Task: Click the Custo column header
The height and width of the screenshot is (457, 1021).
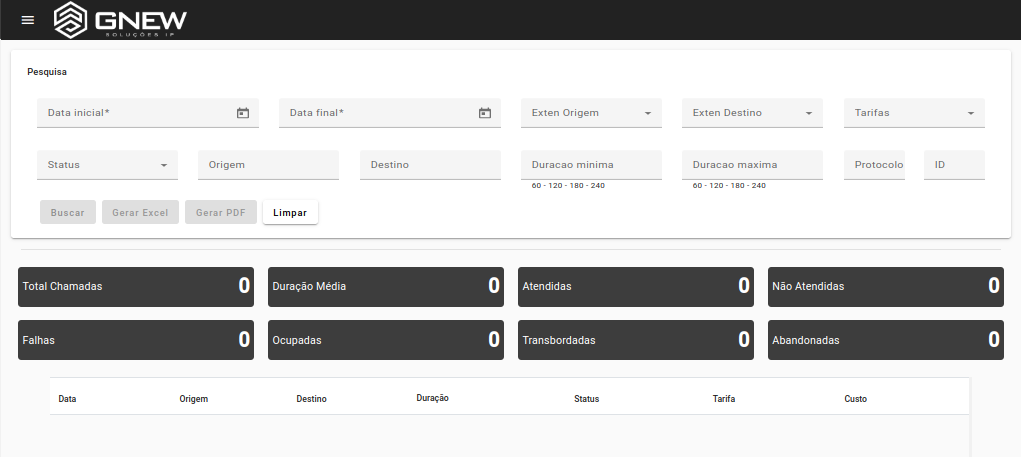Action: tap(855, 399)
